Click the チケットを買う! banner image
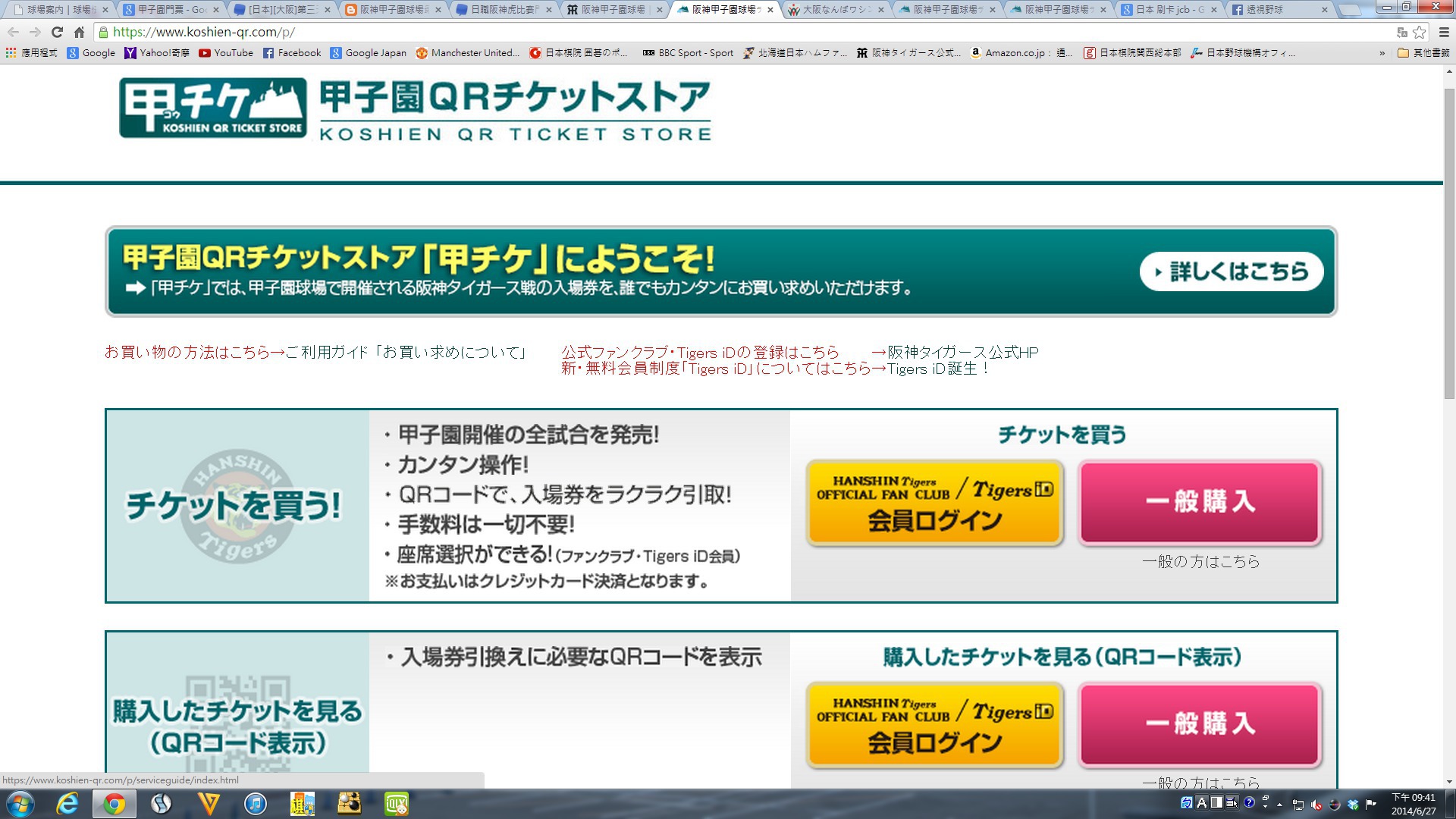The image size is (1456, 819). click(237, 506)
